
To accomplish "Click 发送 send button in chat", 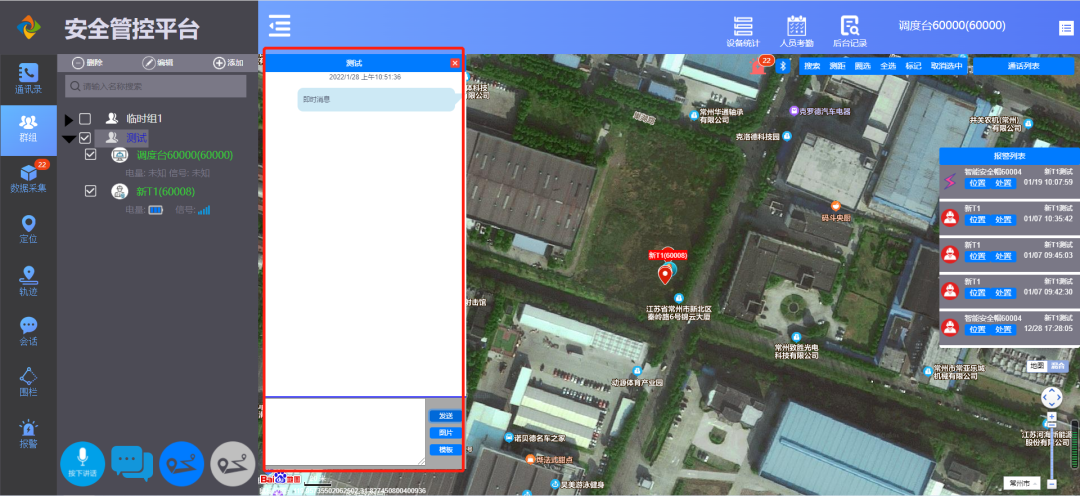I will pyautogui.click(x=446, y=416).
